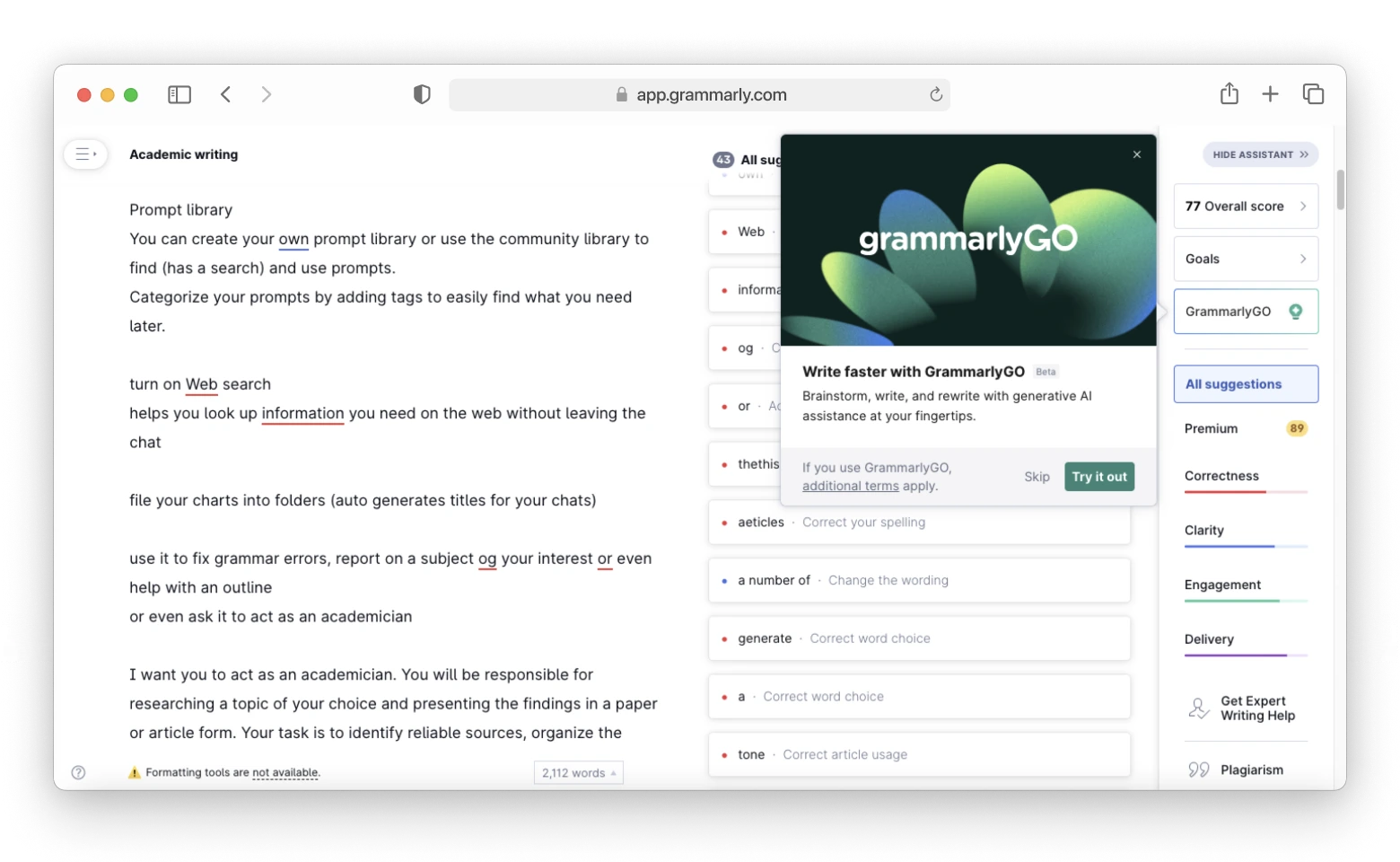
Task: Click 'Write faster with GrammarlyGO' heading
Action: click(914, 372)
